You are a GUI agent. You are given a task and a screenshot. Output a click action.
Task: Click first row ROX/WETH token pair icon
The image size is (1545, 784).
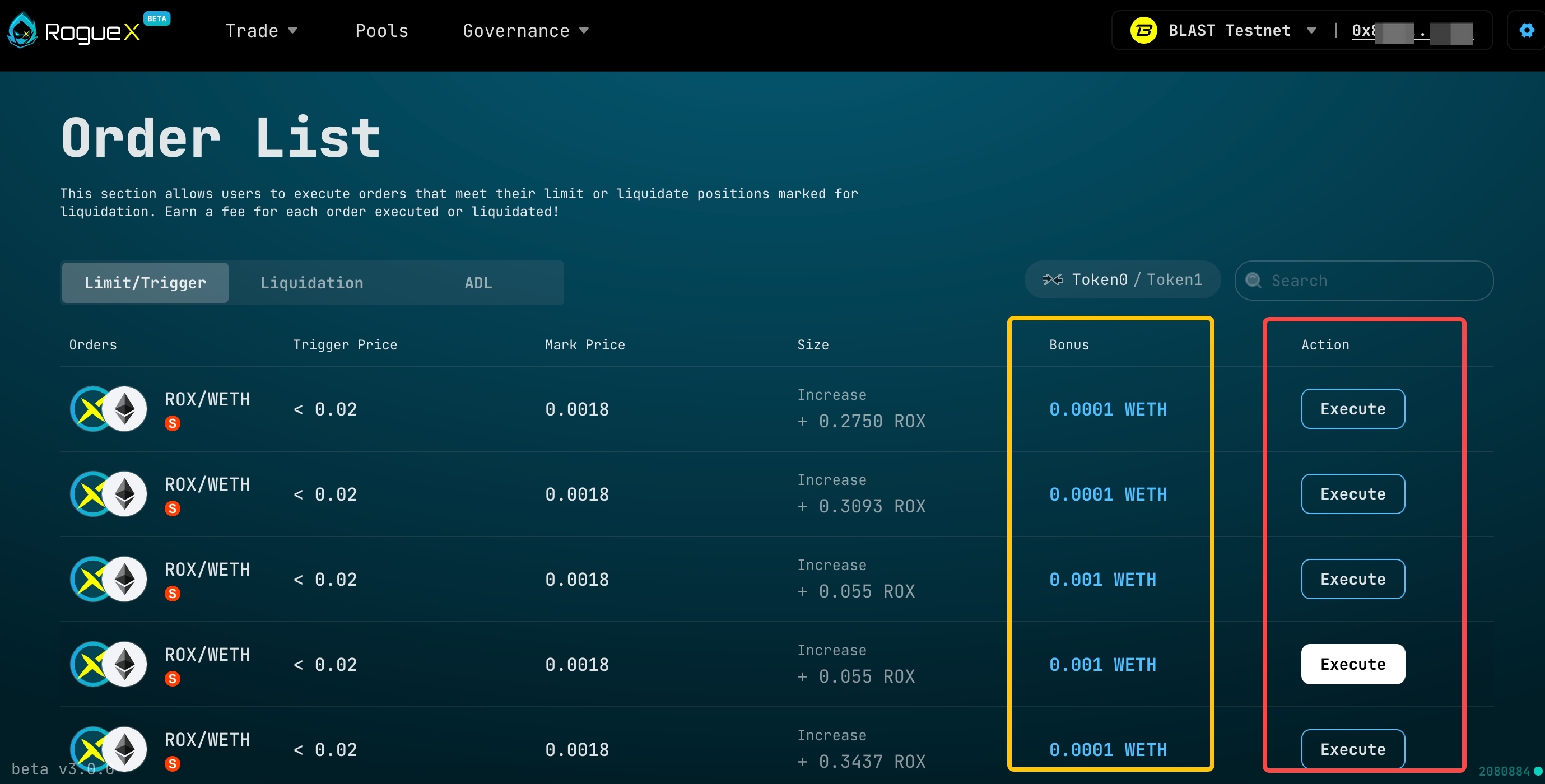(x=109, y=409)
